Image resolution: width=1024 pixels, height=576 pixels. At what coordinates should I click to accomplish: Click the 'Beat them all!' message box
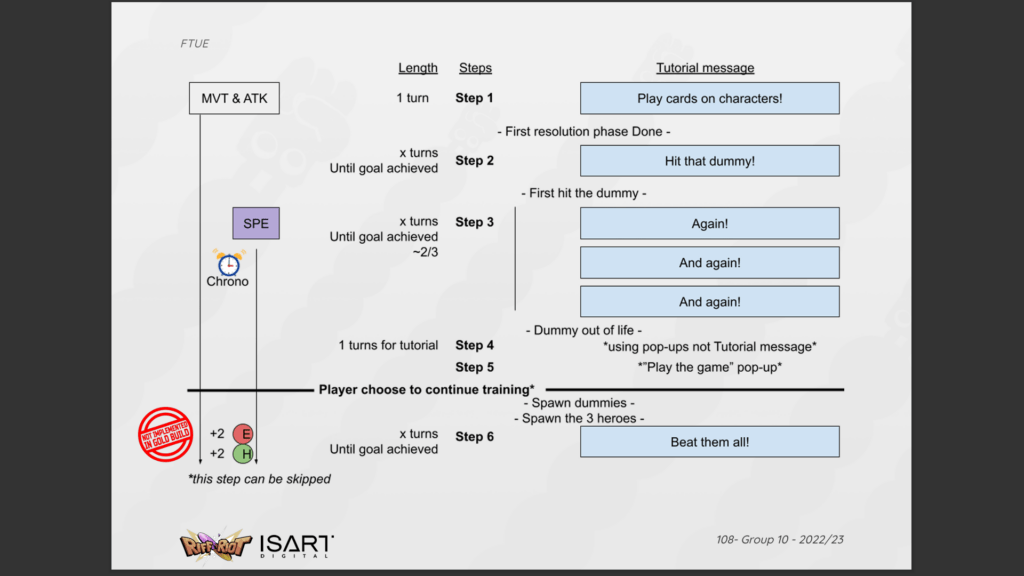[709, 441]
